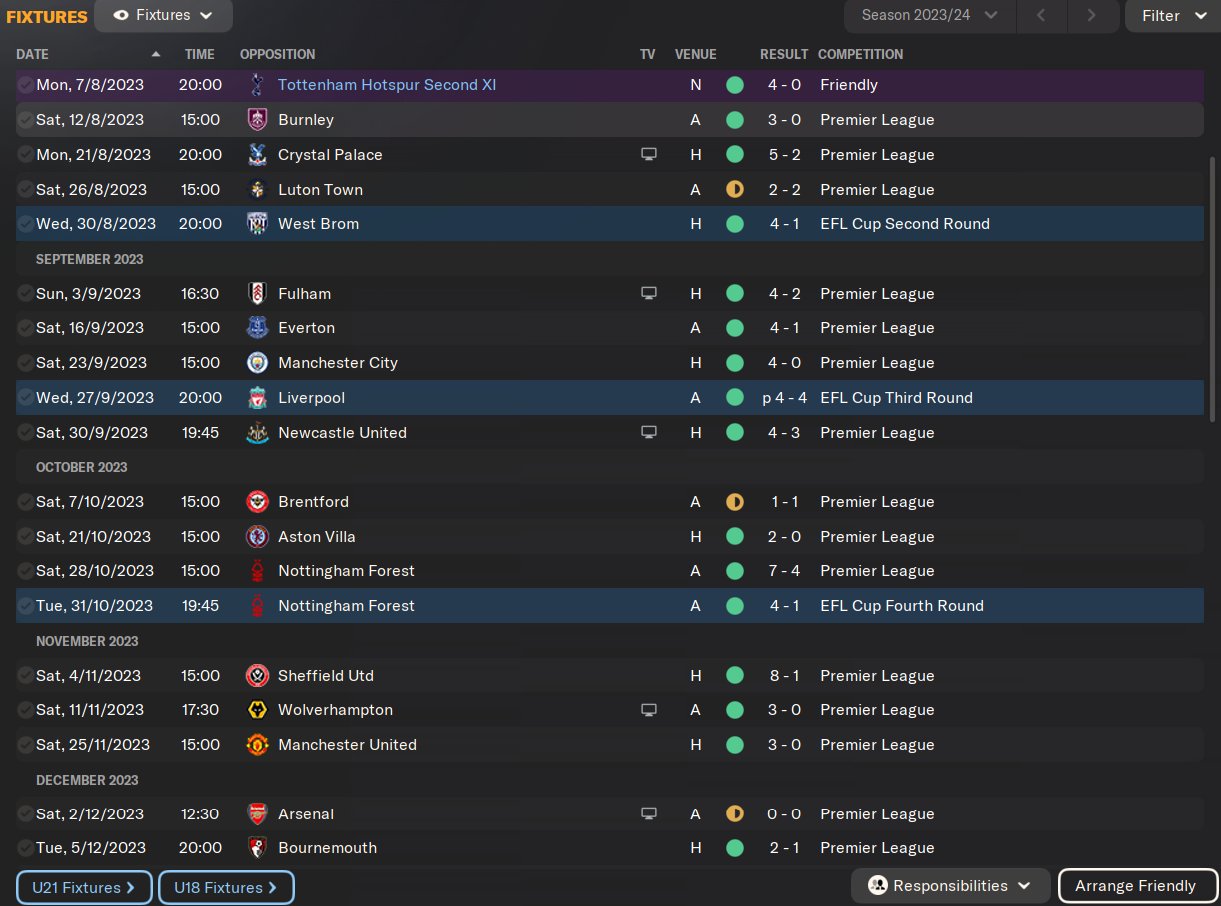
Task: Click the Arsenal club badge icon
Action: pos(257,814)
